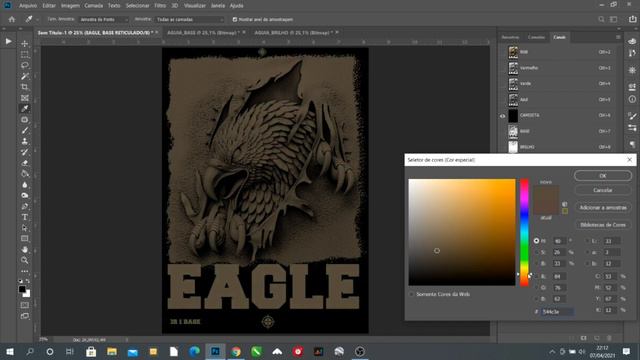Select the Horizontal Type tool
The image size is (640, 360).
click(25, 217)
